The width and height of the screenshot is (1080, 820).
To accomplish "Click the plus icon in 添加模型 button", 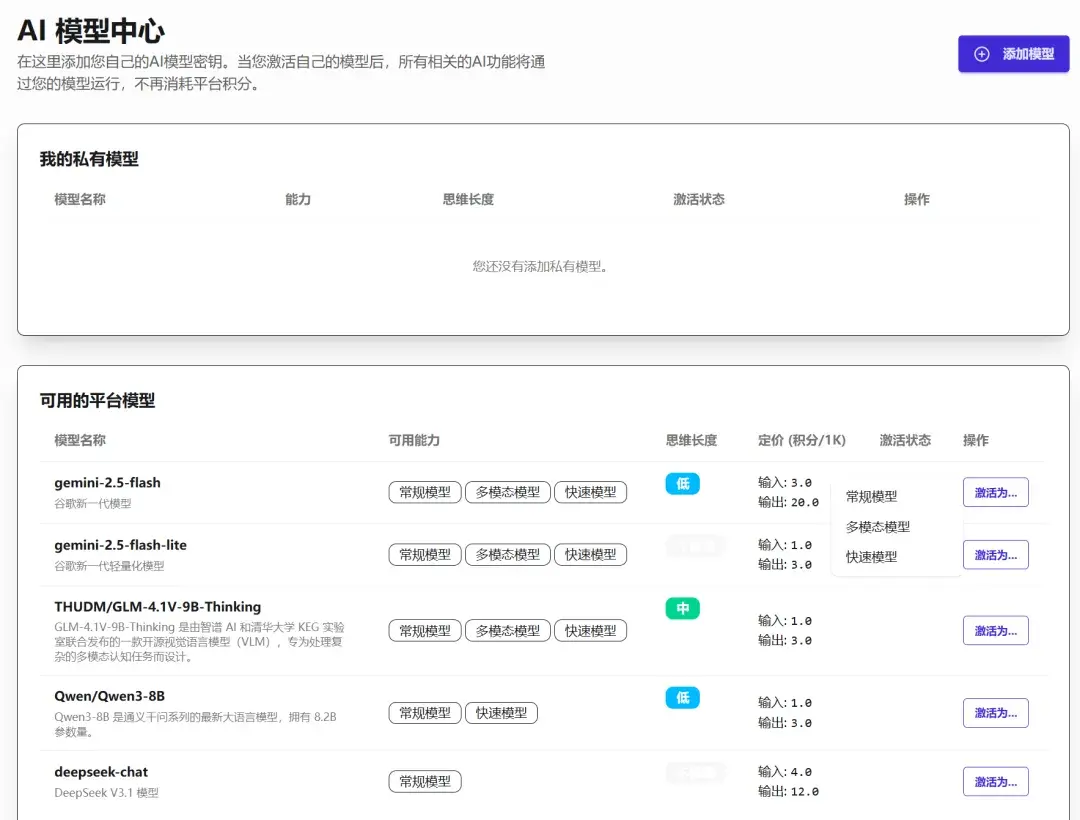I will pyautogui.click(x=982, y=54).
